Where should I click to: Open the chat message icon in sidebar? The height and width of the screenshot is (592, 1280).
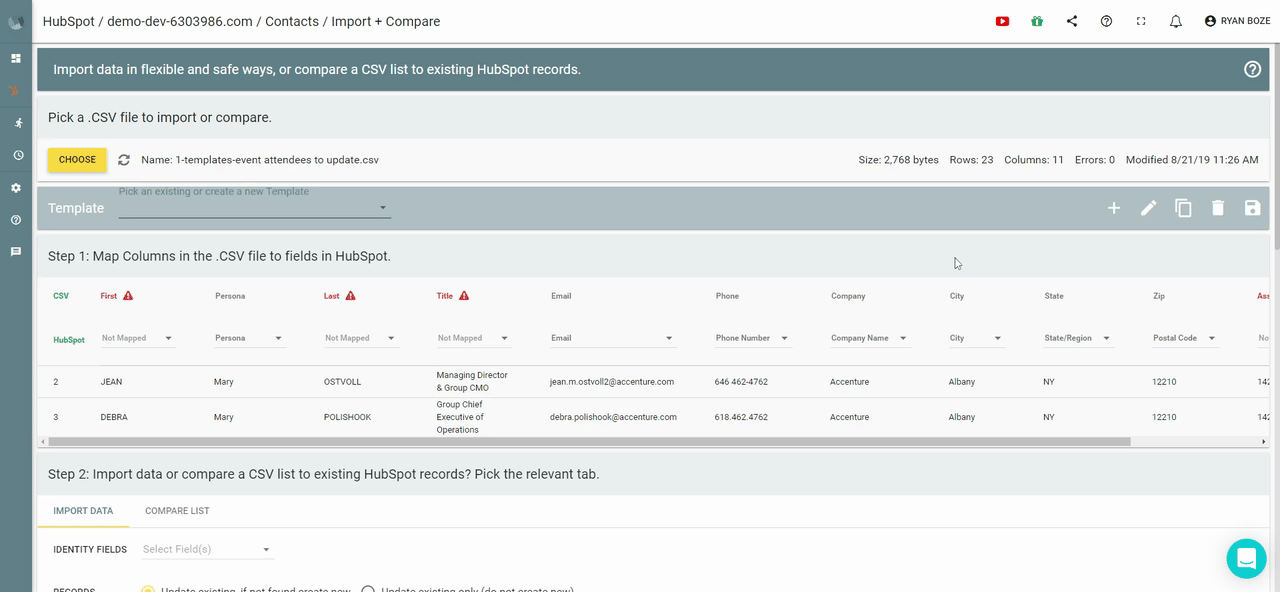[x=16, y=252]
